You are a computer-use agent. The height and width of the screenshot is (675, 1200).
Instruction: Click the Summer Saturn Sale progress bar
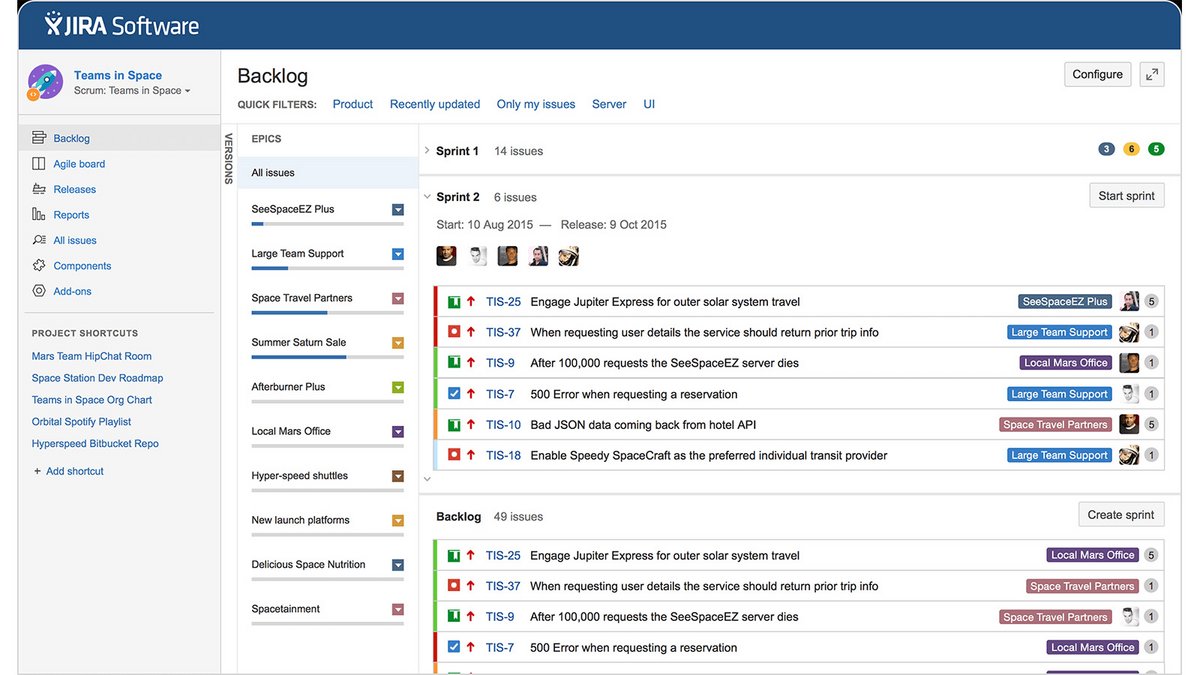coord(328,357)
